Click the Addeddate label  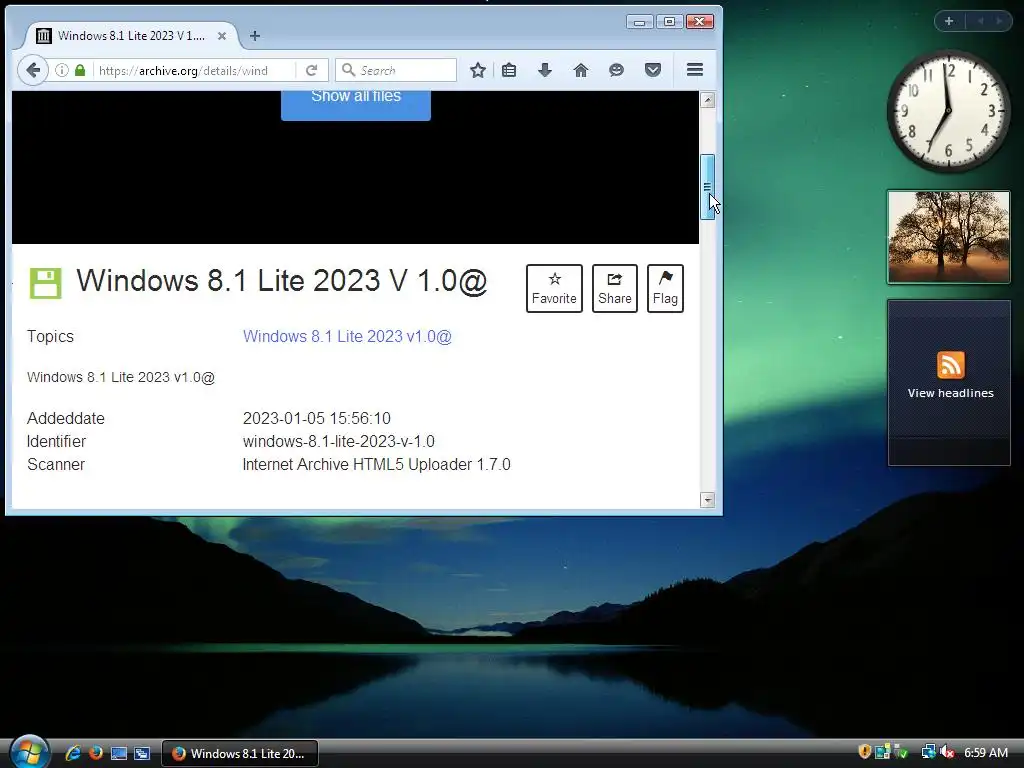pyautogui.click(x=65, y=418)
